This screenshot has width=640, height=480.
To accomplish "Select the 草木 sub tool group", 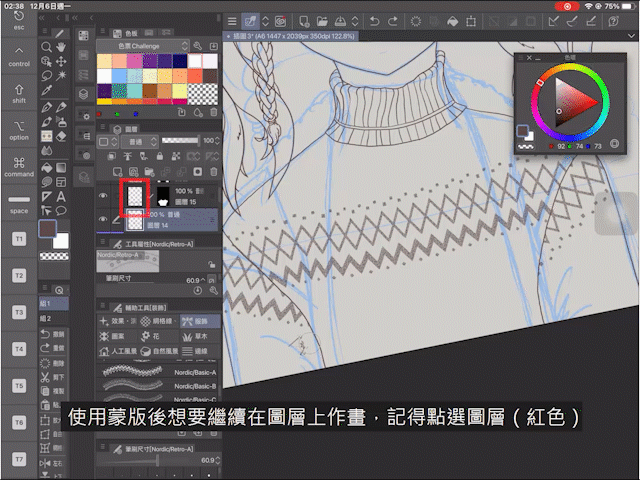I will point(194,337).
